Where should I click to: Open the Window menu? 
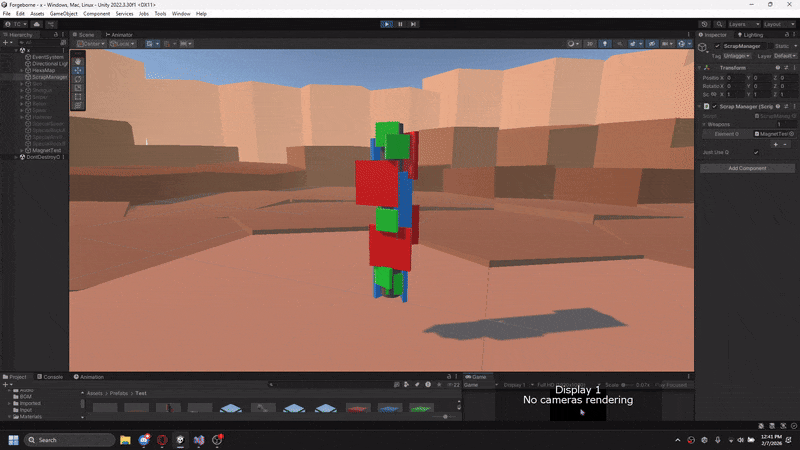[181, 14]
